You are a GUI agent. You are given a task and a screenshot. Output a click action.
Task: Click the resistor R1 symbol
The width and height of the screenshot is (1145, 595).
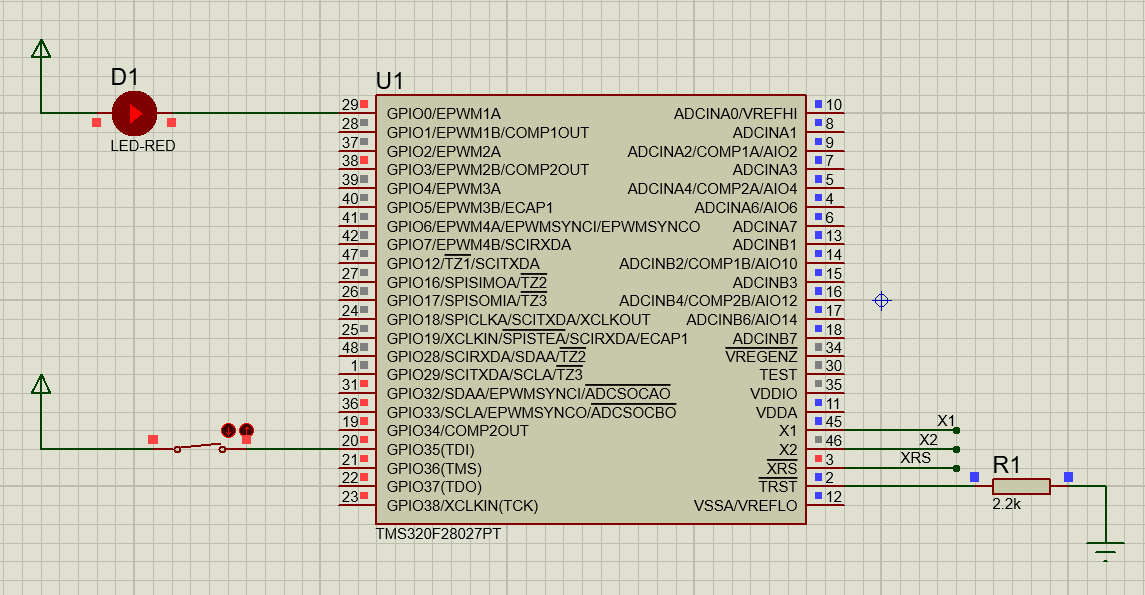click(x=1020, y=485)
